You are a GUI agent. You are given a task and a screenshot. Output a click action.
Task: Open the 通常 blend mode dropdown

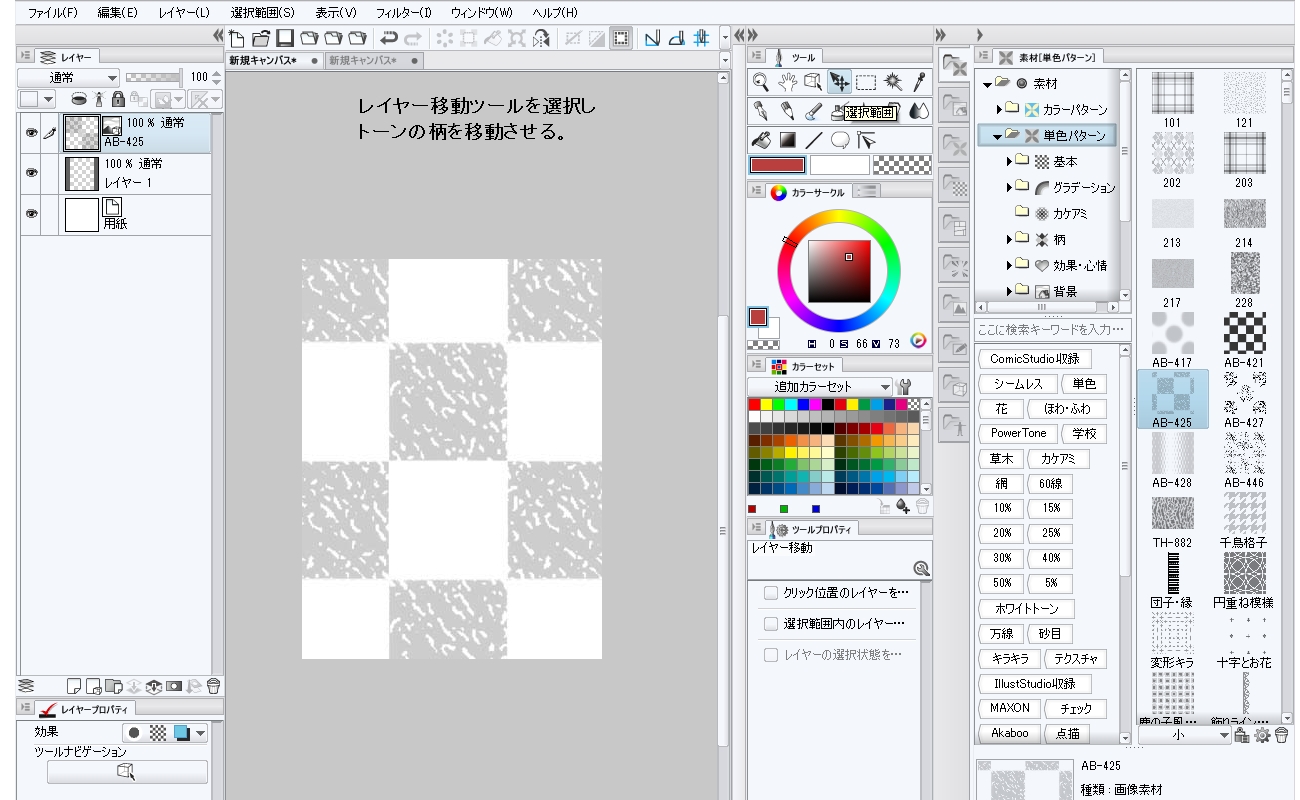69,77
